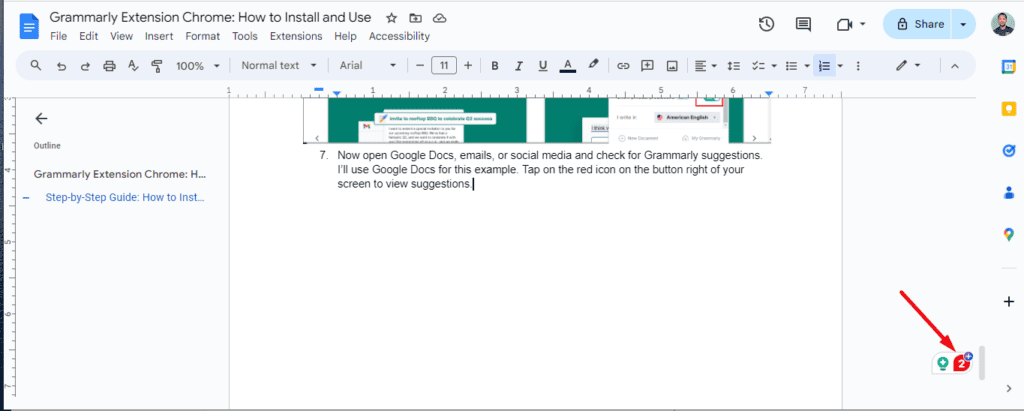Viewport: 1024px width, 411px height.
Task: Open Google Keep side panel
Action: click(1008, 108)
